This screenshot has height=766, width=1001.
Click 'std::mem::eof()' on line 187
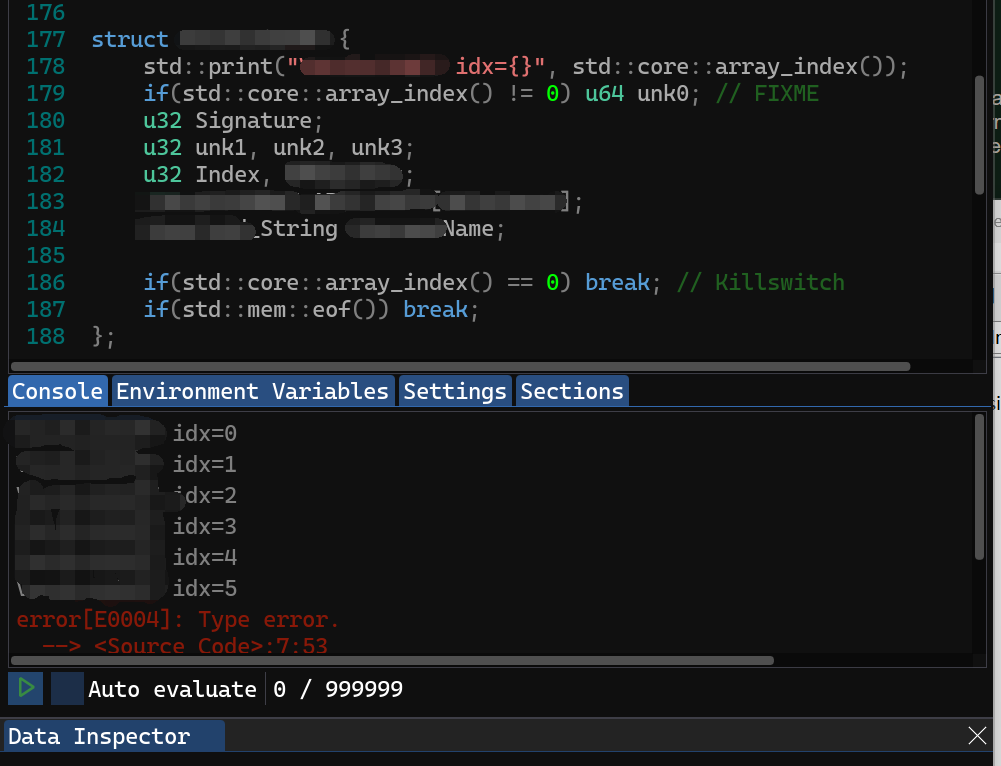click(x=285, y=310)
